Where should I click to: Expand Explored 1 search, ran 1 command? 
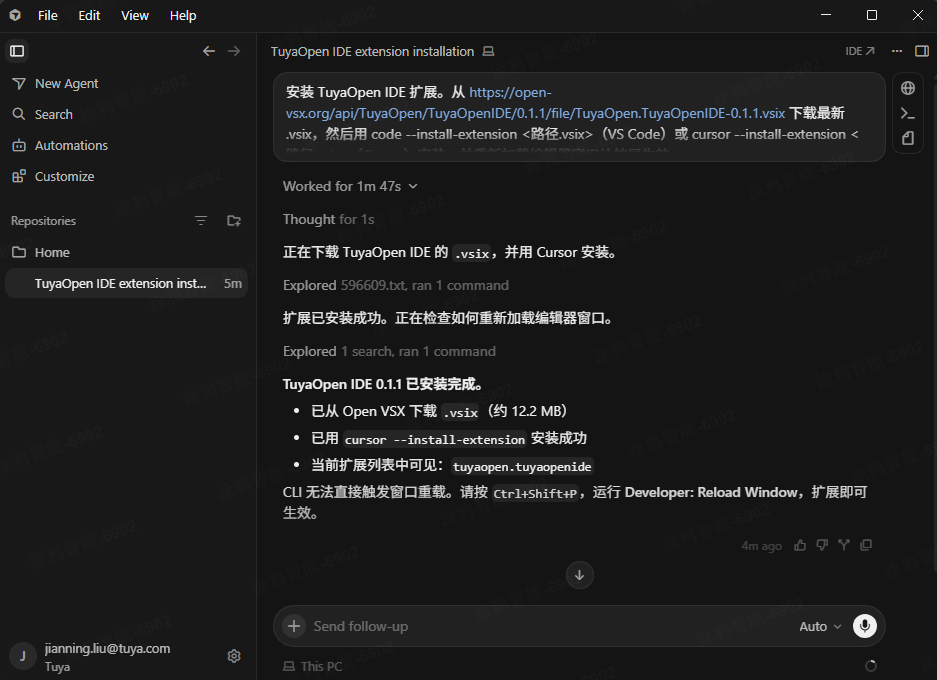[389, 351]
